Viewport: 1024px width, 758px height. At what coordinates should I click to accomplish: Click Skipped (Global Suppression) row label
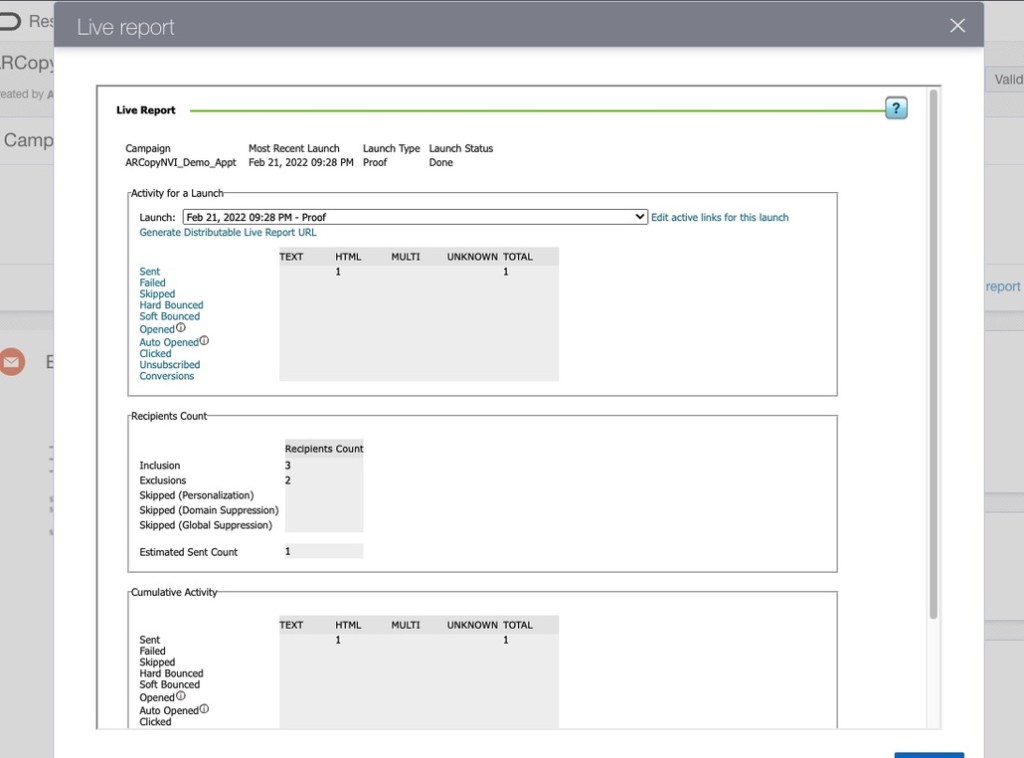[206, 525]
